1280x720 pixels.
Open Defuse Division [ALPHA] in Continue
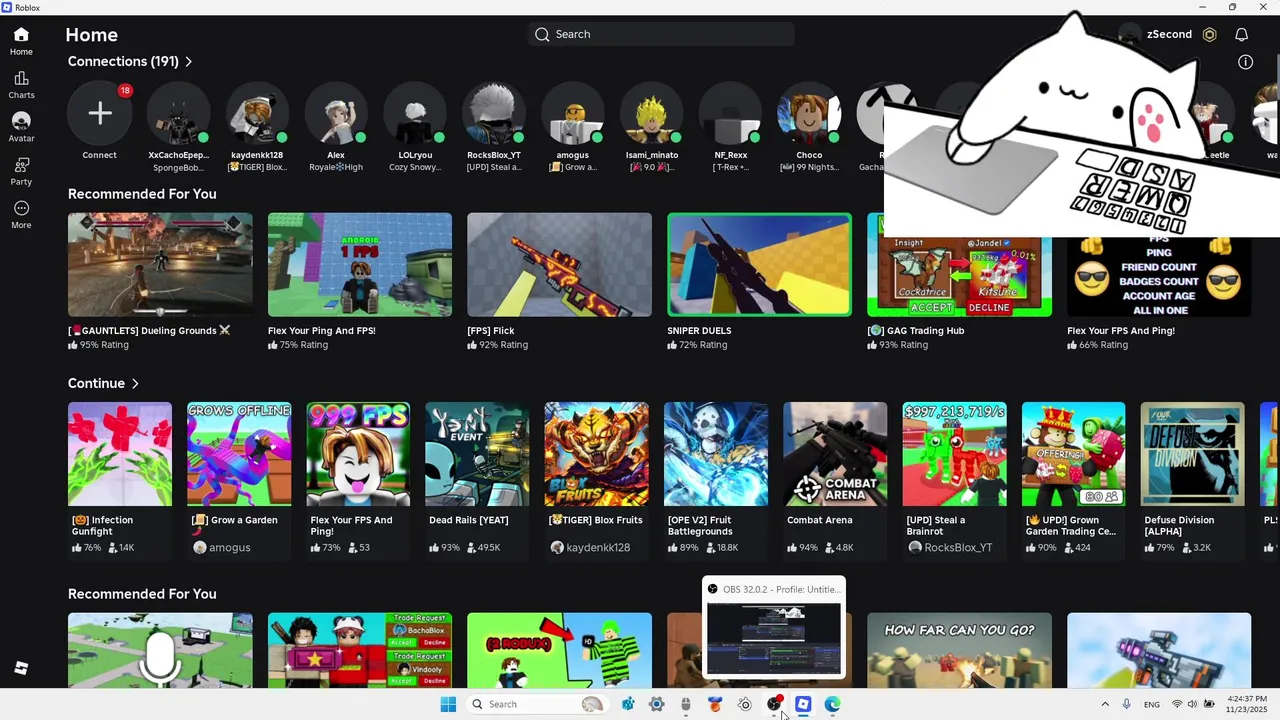(x=1193, y=454)
